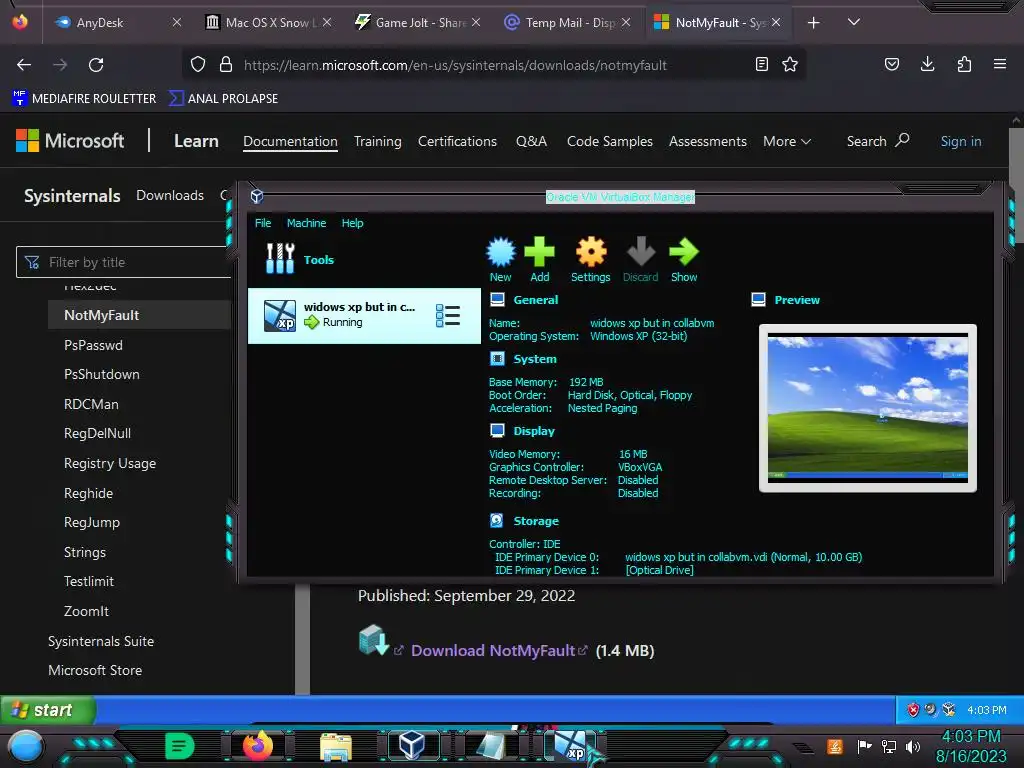Viewport: 1024px width, 768px height.
Task: Click the Firefox address bar URL
Action: pos(455,65)
